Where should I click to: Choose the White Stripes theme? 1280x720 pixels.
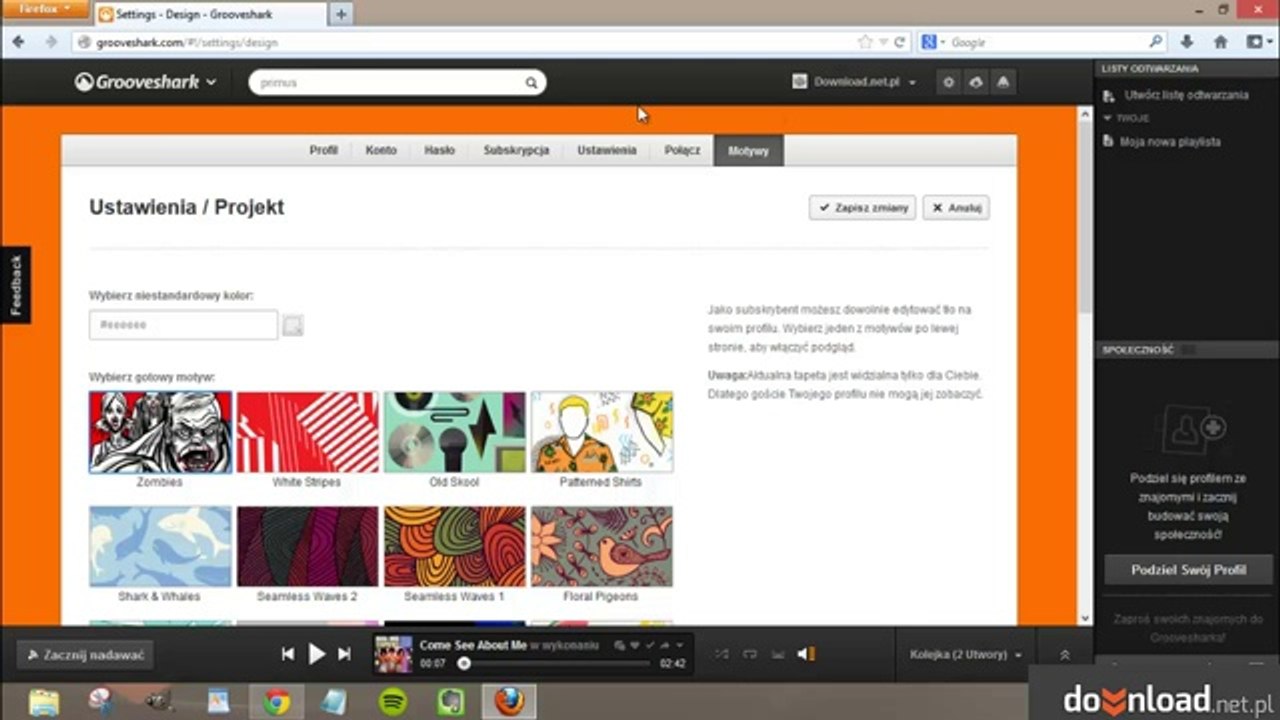307,432
